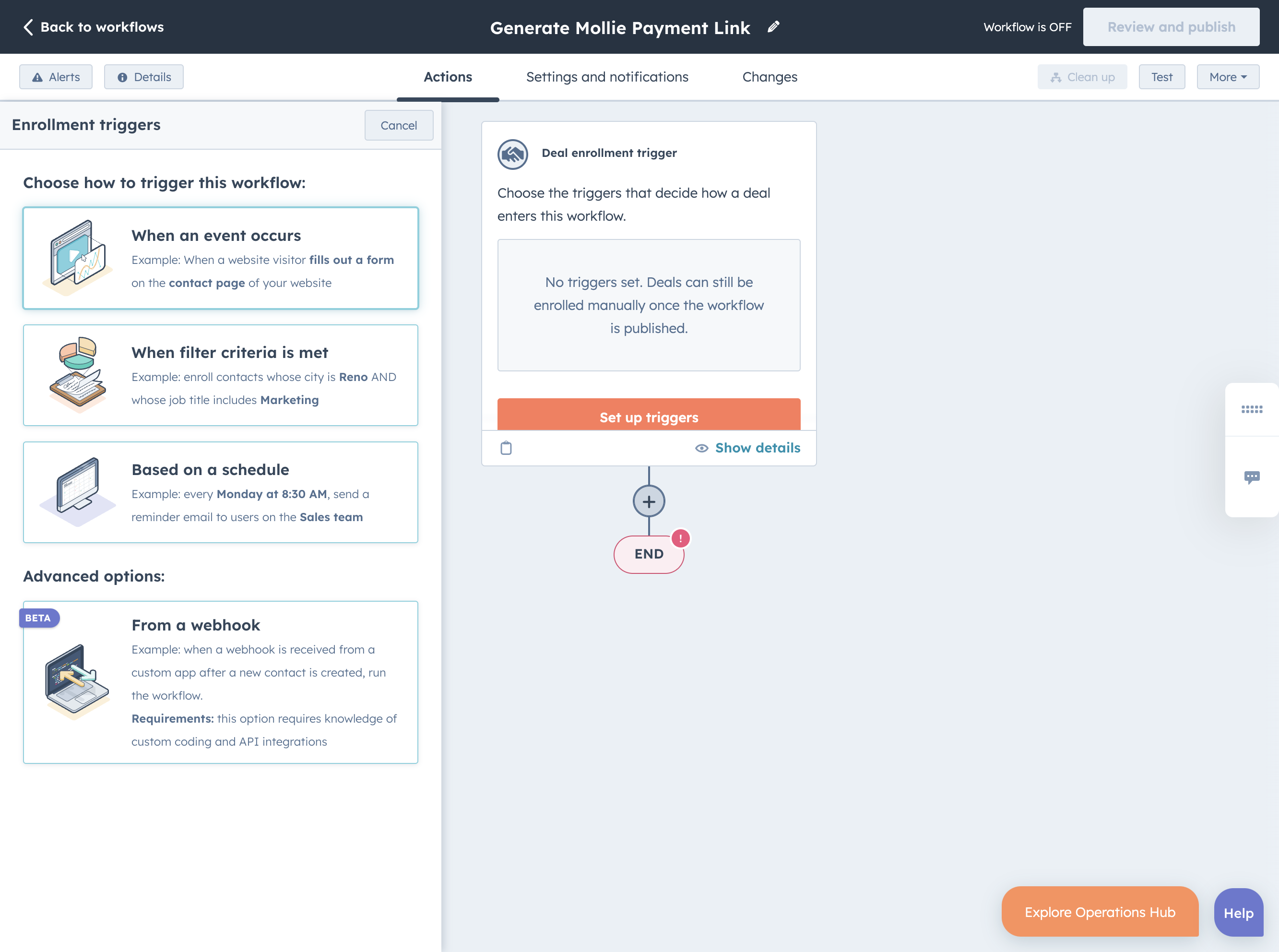Open the minimap grid icon on right panel
Screen dimensions: 1279x952
1251,409
